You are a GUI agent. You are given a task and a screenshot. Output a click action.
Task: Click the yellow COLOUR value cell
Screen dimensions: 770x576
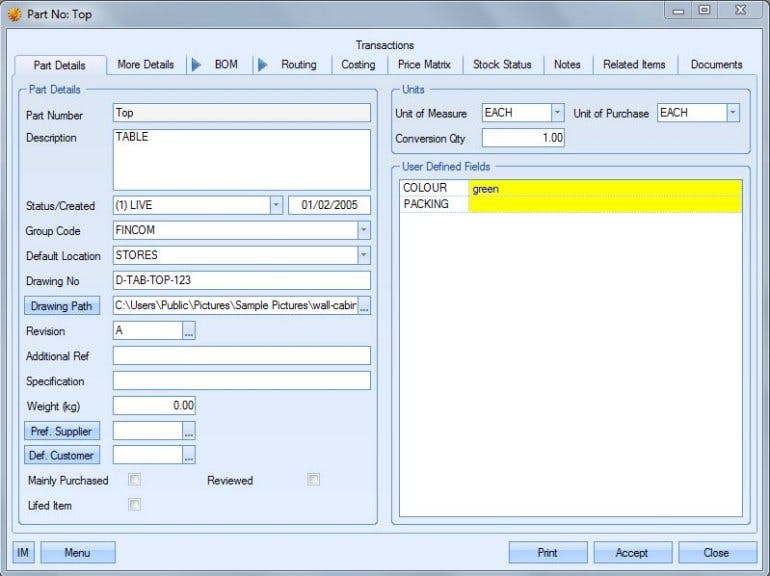click(605, 189)
